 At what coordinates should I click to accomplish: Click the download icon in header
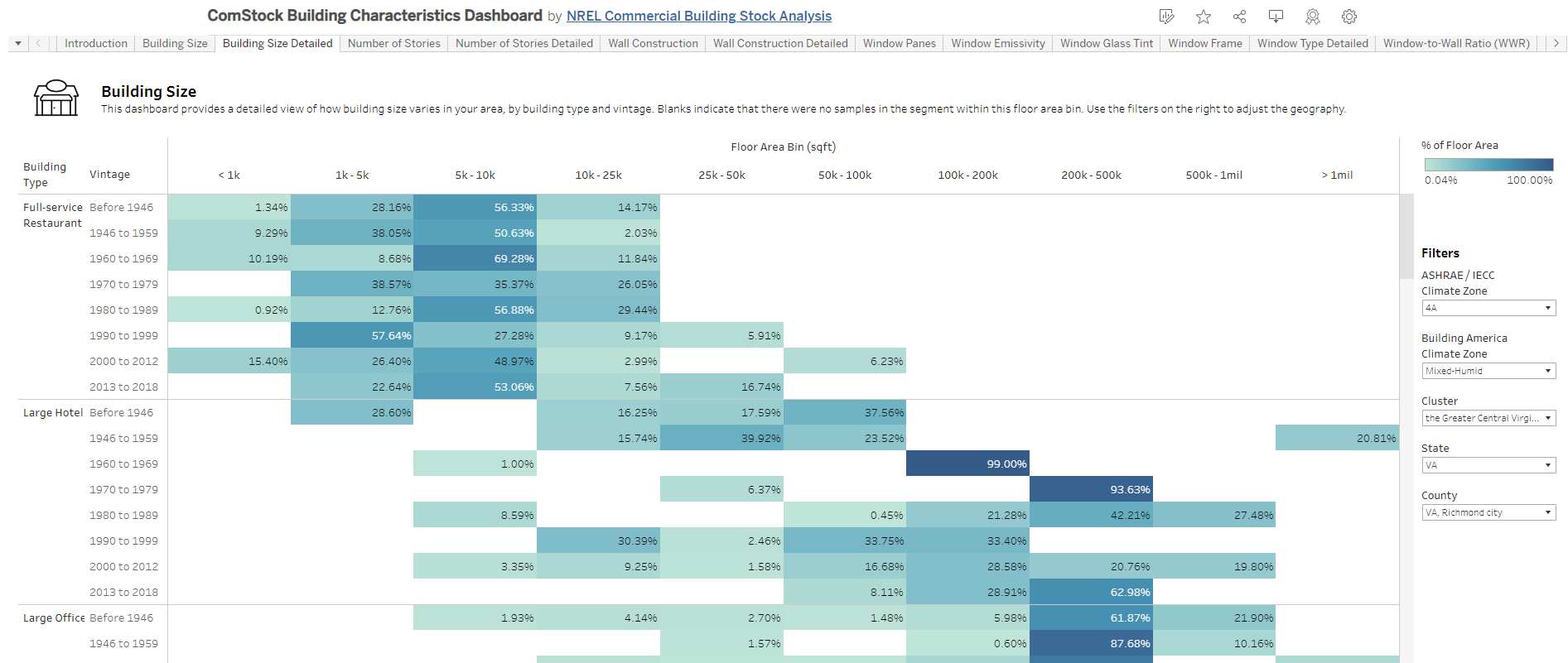1276,17
